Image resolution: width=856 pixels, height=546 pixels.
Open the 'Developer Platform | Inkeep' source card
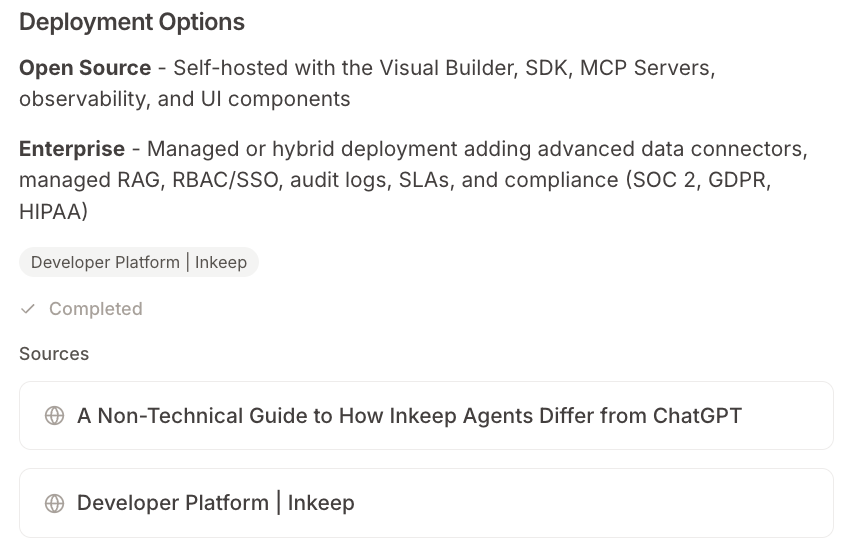pos(426,503)
